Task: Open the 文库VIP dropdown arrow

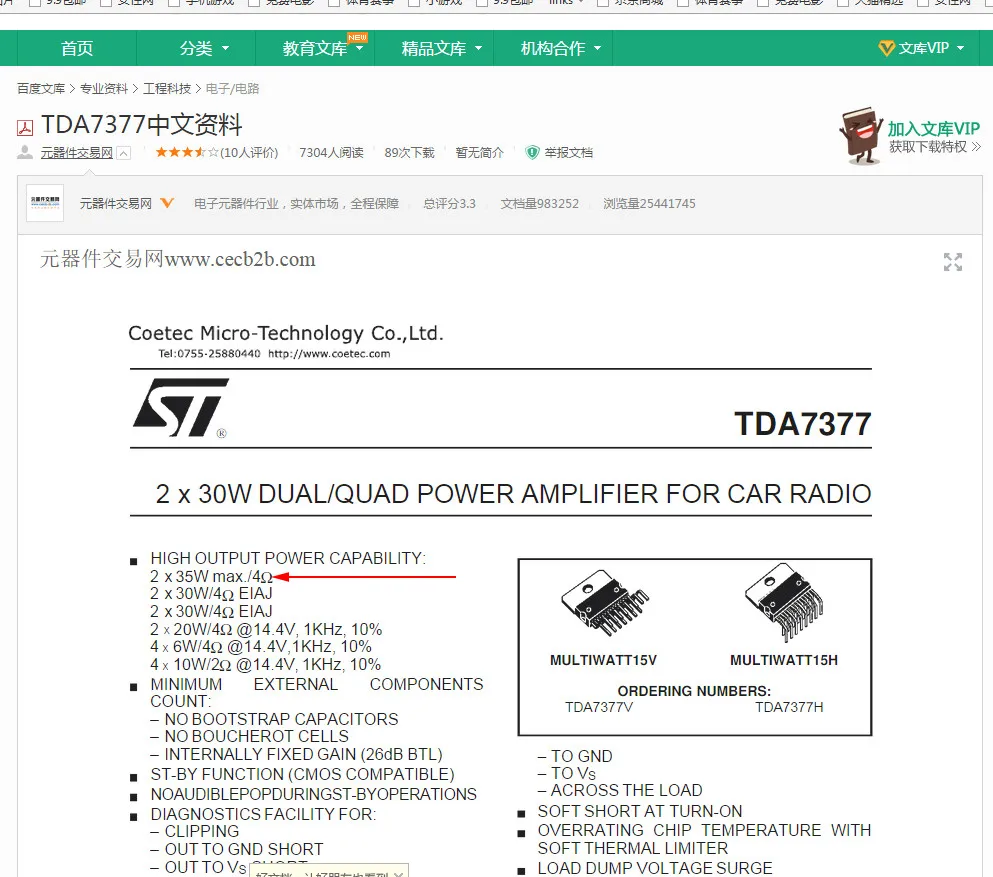Action: [960, 48]
